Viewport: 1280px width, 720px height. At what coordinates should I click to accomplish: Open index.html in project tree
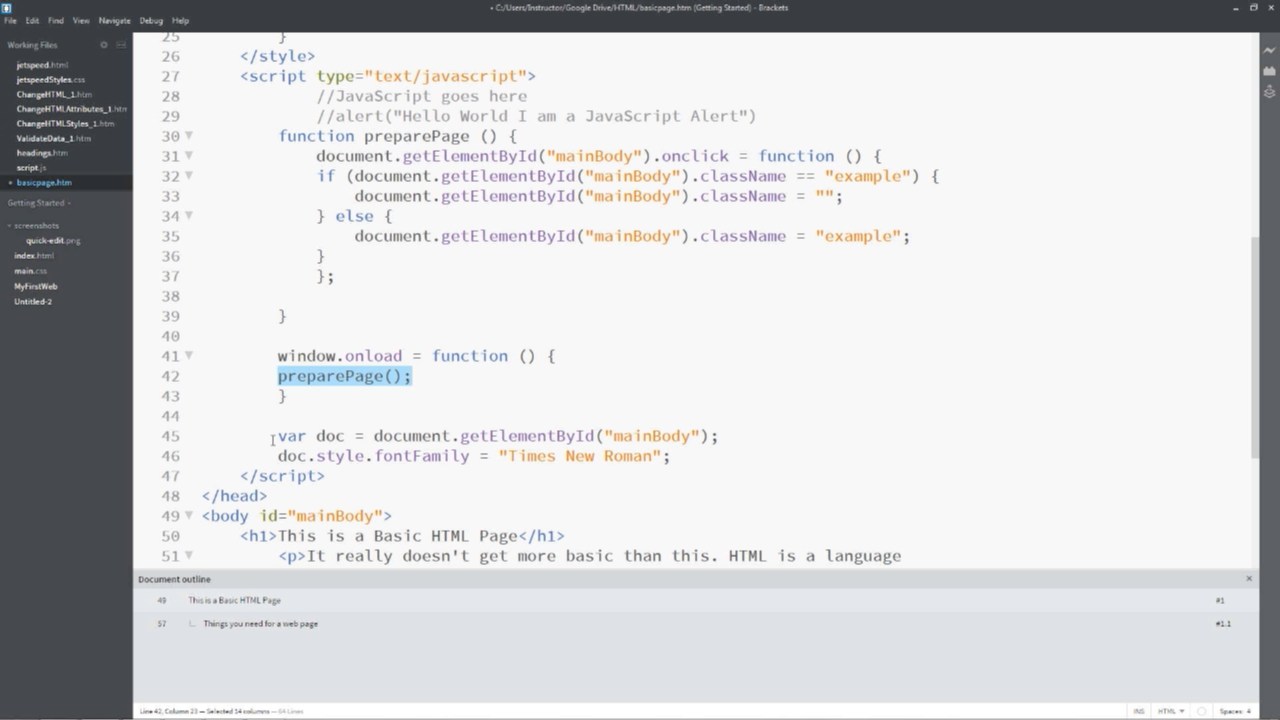coord(34,256)
